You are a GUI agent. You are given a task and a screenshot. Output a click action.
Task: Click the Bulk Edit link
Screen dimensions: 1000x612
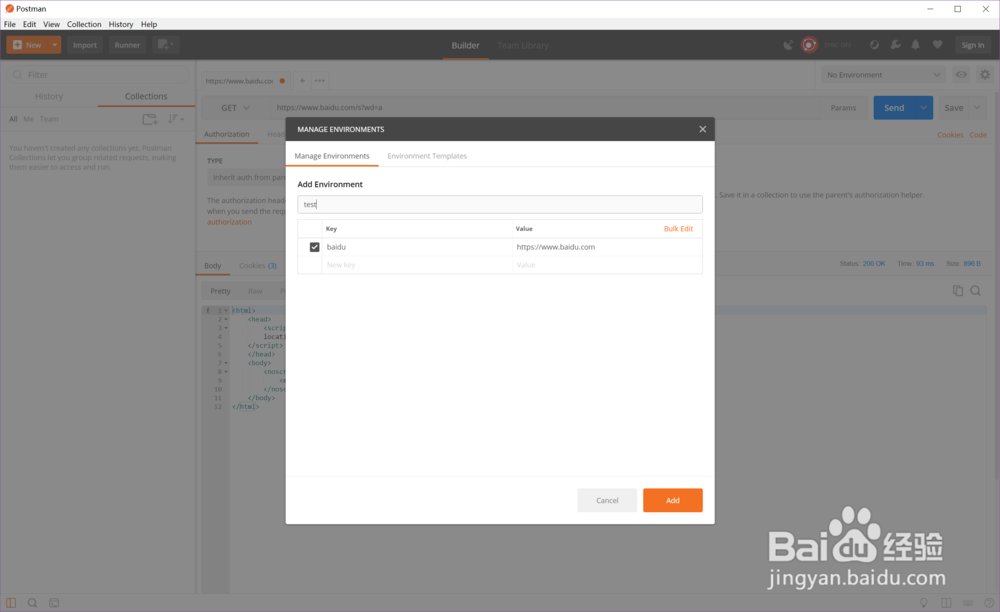click(x=678, y=228)
